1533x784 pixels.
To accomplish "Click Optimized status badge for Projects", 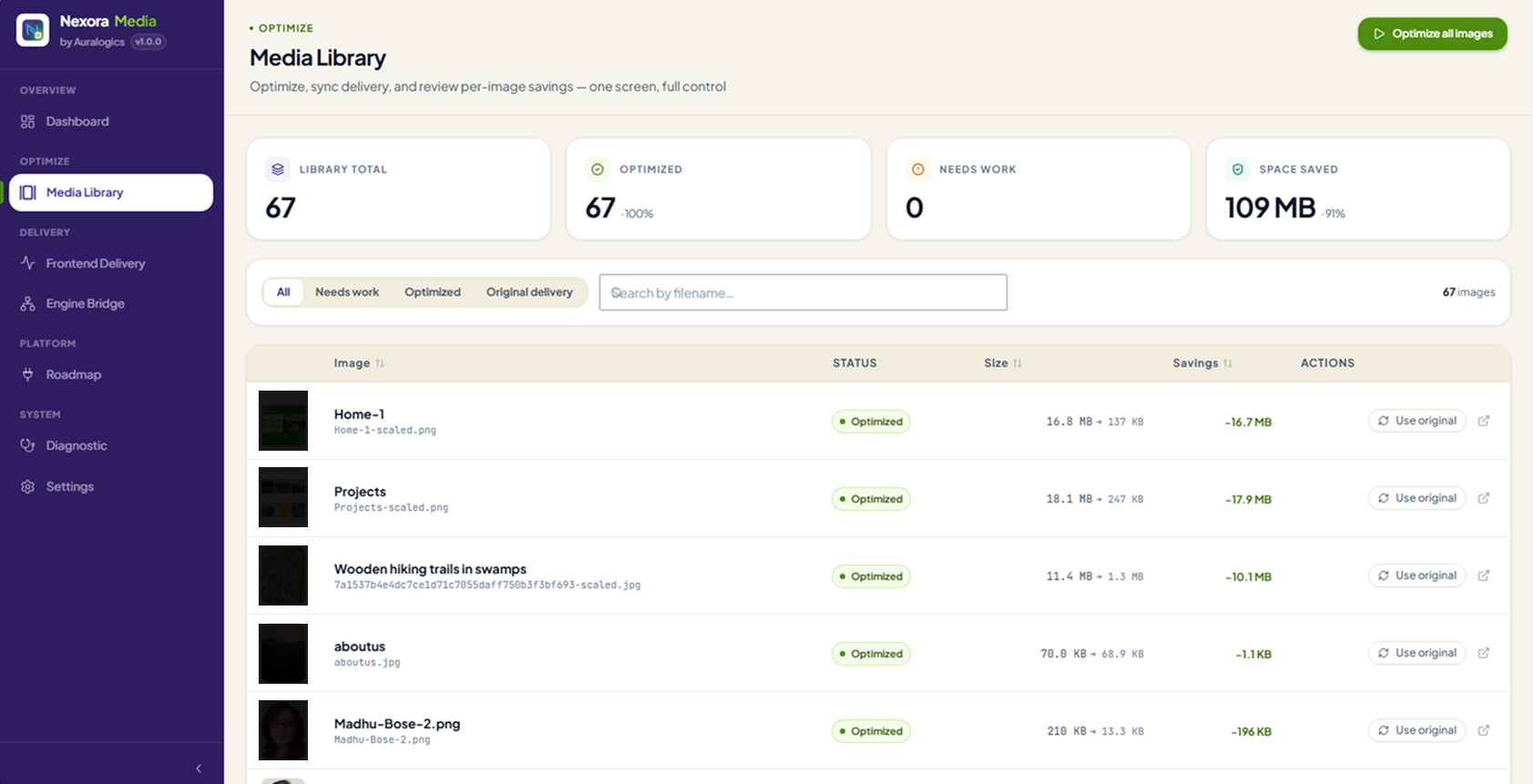I will [x=871, y=499].
